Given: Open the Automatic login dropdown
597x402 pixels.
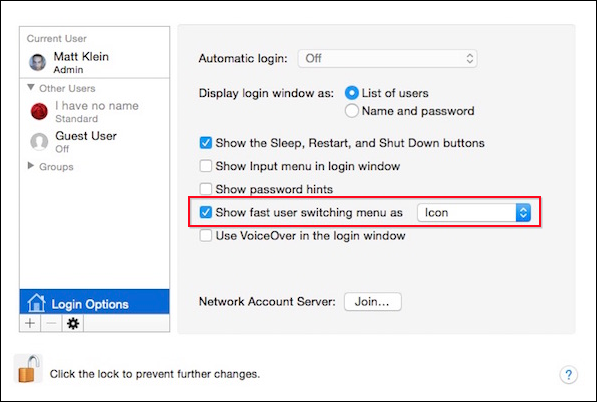Looking at the screenshot, I should pos(387,58).
